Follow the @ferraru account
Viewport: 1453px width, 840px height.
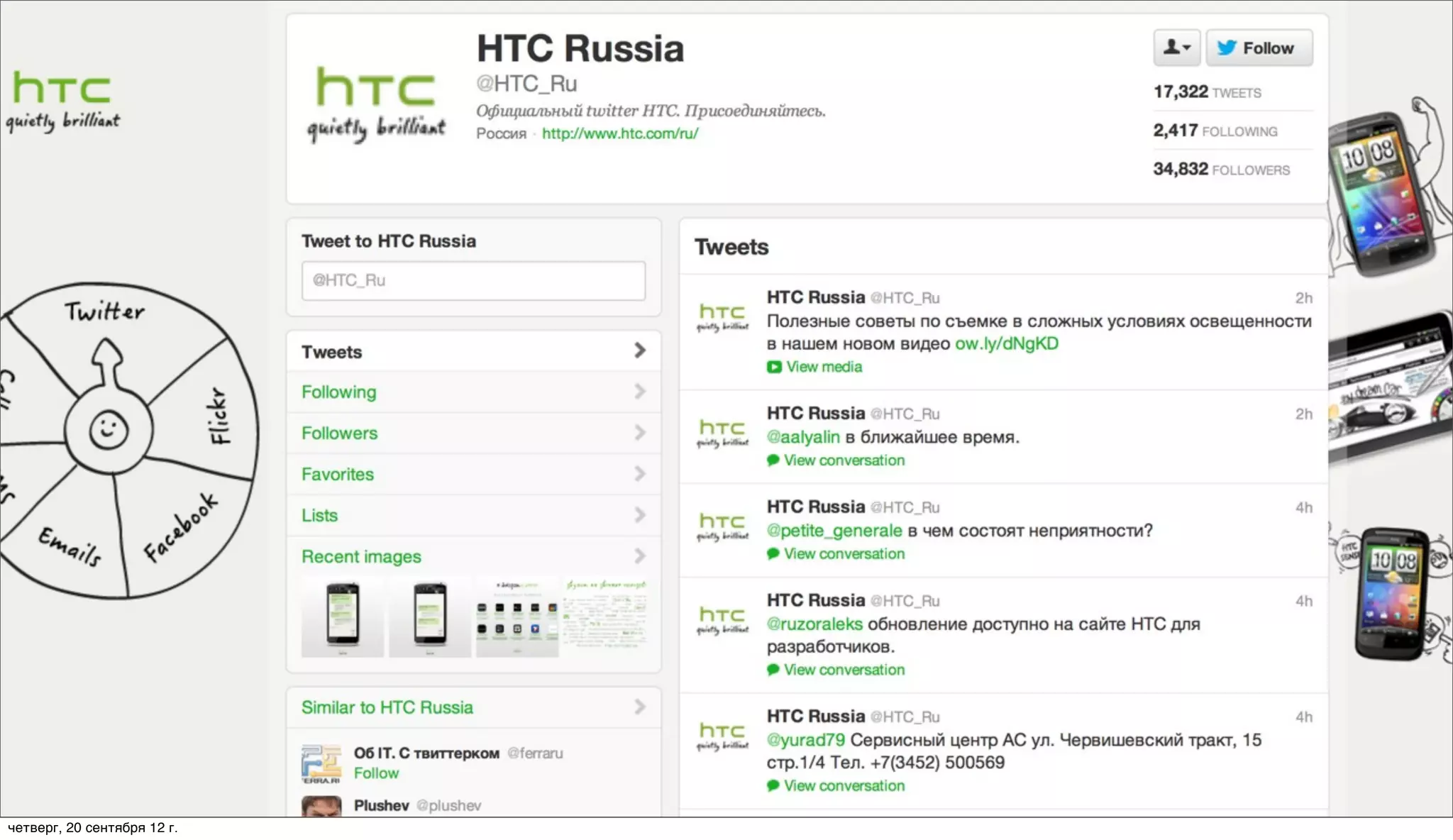pyautogui.click(x=376, y=773)
